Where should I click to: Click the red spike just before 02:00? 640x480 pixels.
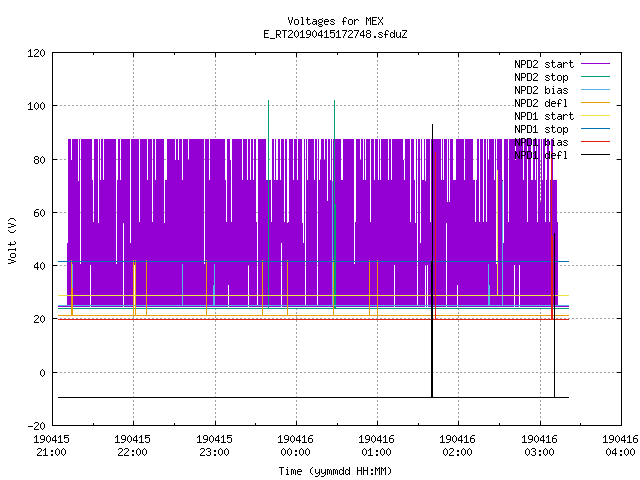(436, 235)
